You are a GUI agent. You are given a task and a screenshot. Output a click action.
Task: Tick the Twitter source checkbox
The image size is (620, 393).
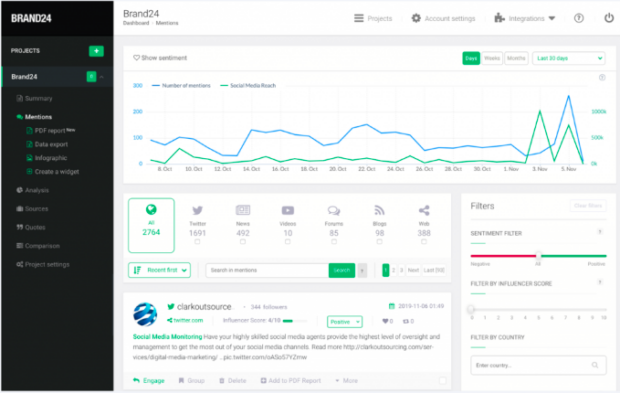click(x=197, y=242)
